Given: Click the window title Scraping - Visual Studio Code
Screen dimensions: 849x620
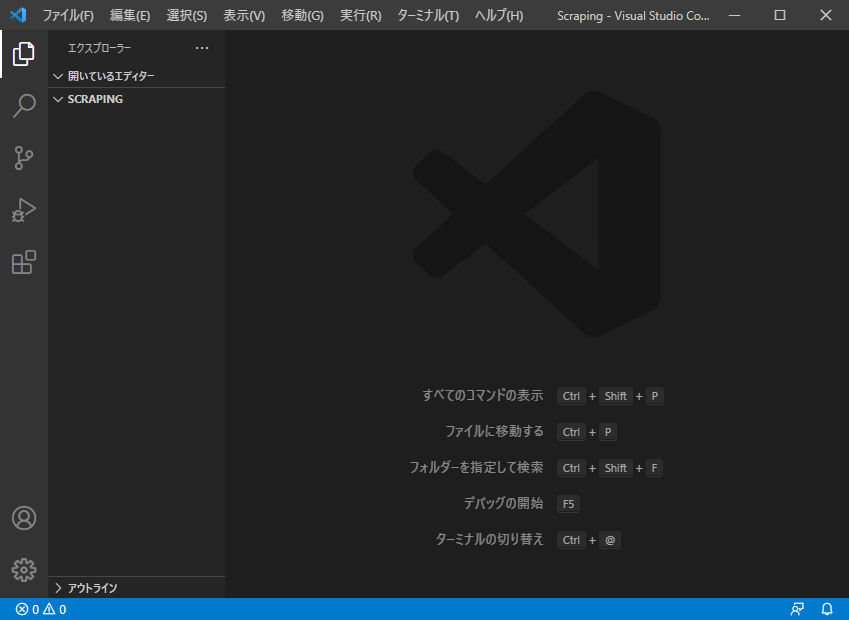Looking at the screenshot, I should pyautogui.click(x=634, y=16).
